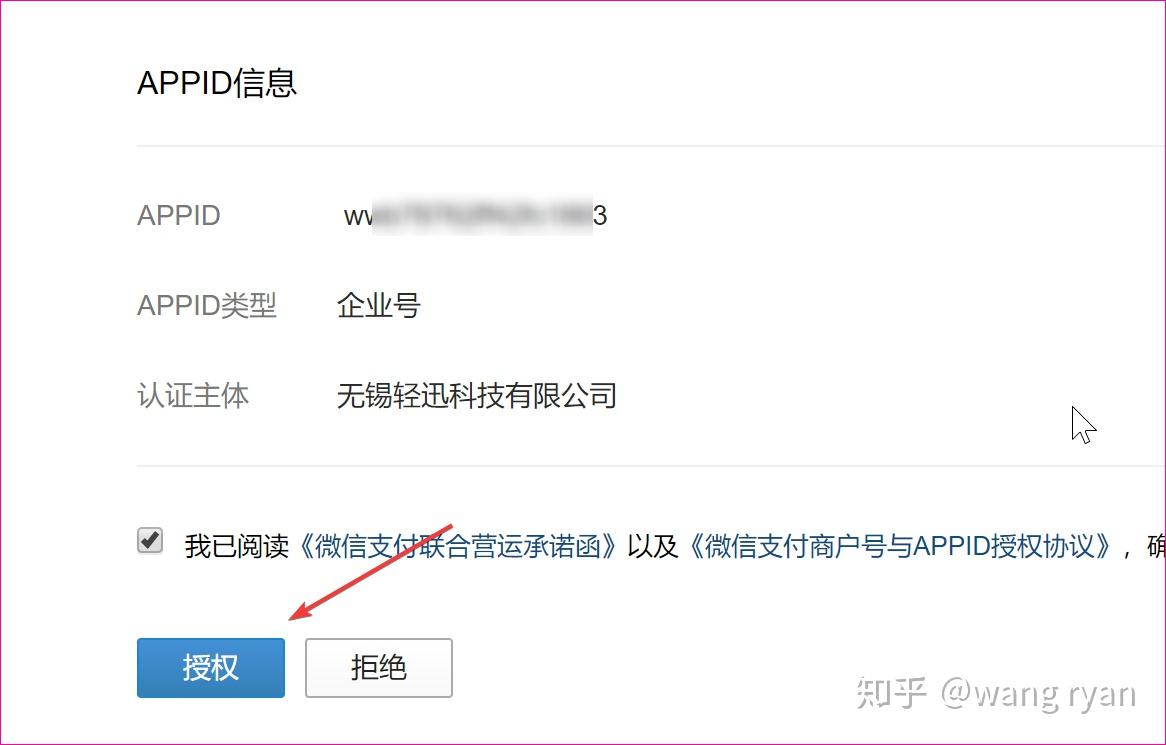Open the 微信支付联合营运承诺函 link

click(458, 546)
